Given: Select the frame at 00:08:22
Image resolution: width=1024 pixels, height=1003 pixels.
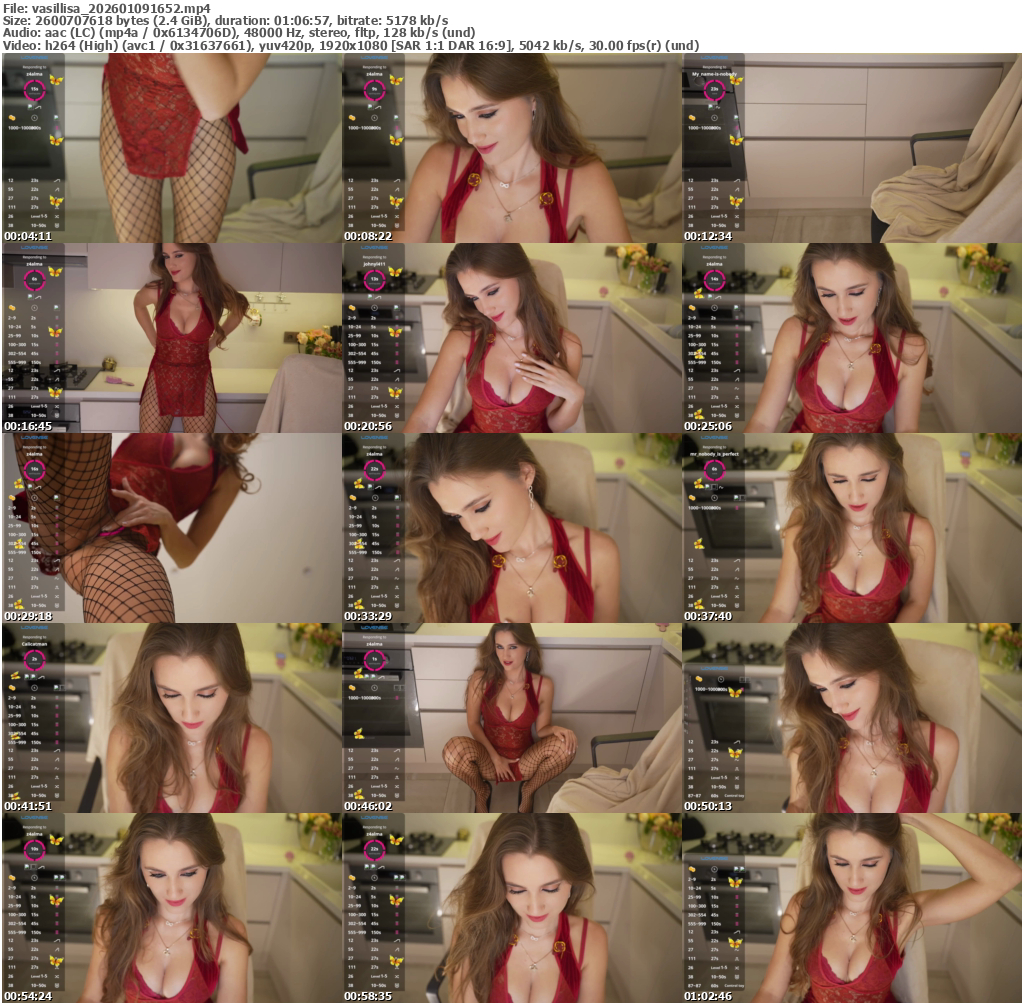Looking at the screenshot, I should coord(511,148).
